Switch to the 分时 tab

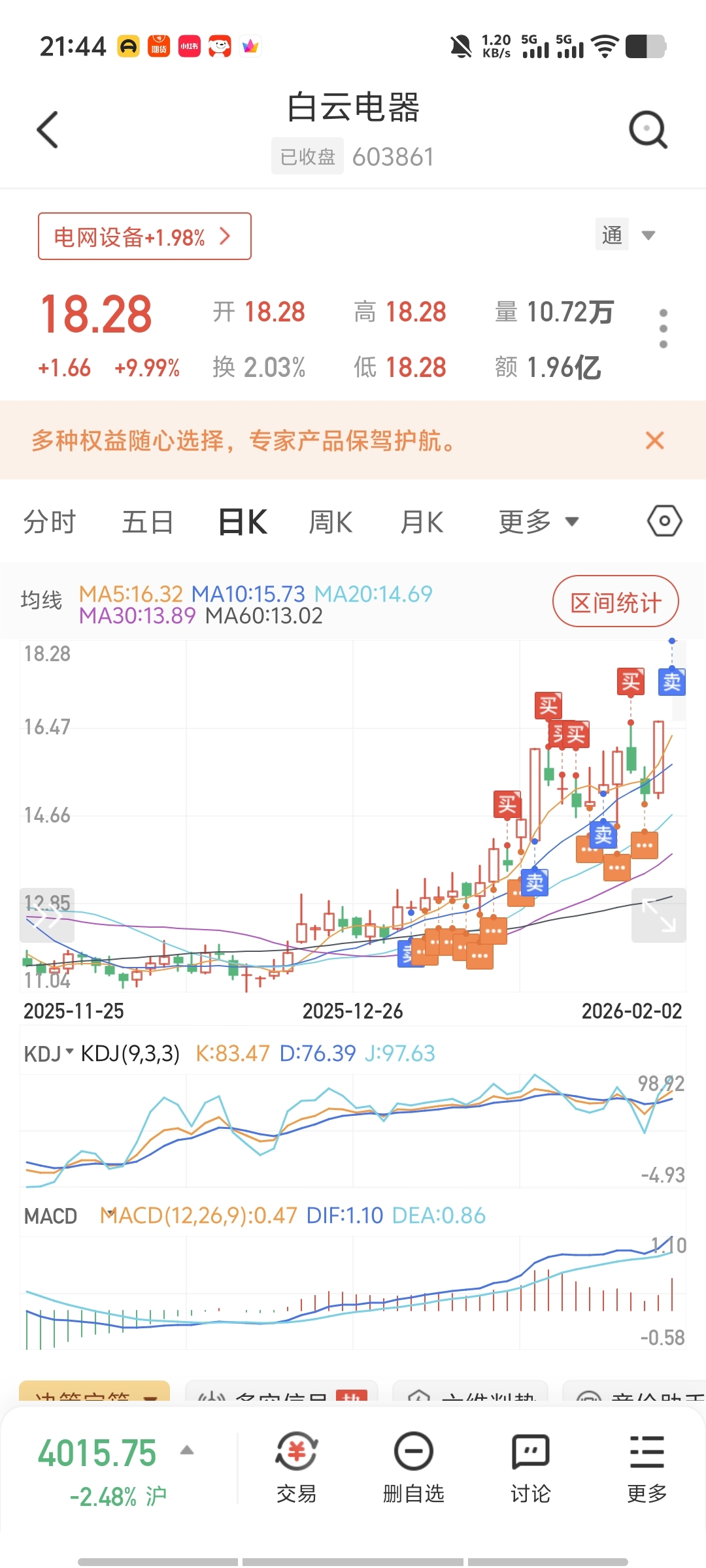click(50, 521)
